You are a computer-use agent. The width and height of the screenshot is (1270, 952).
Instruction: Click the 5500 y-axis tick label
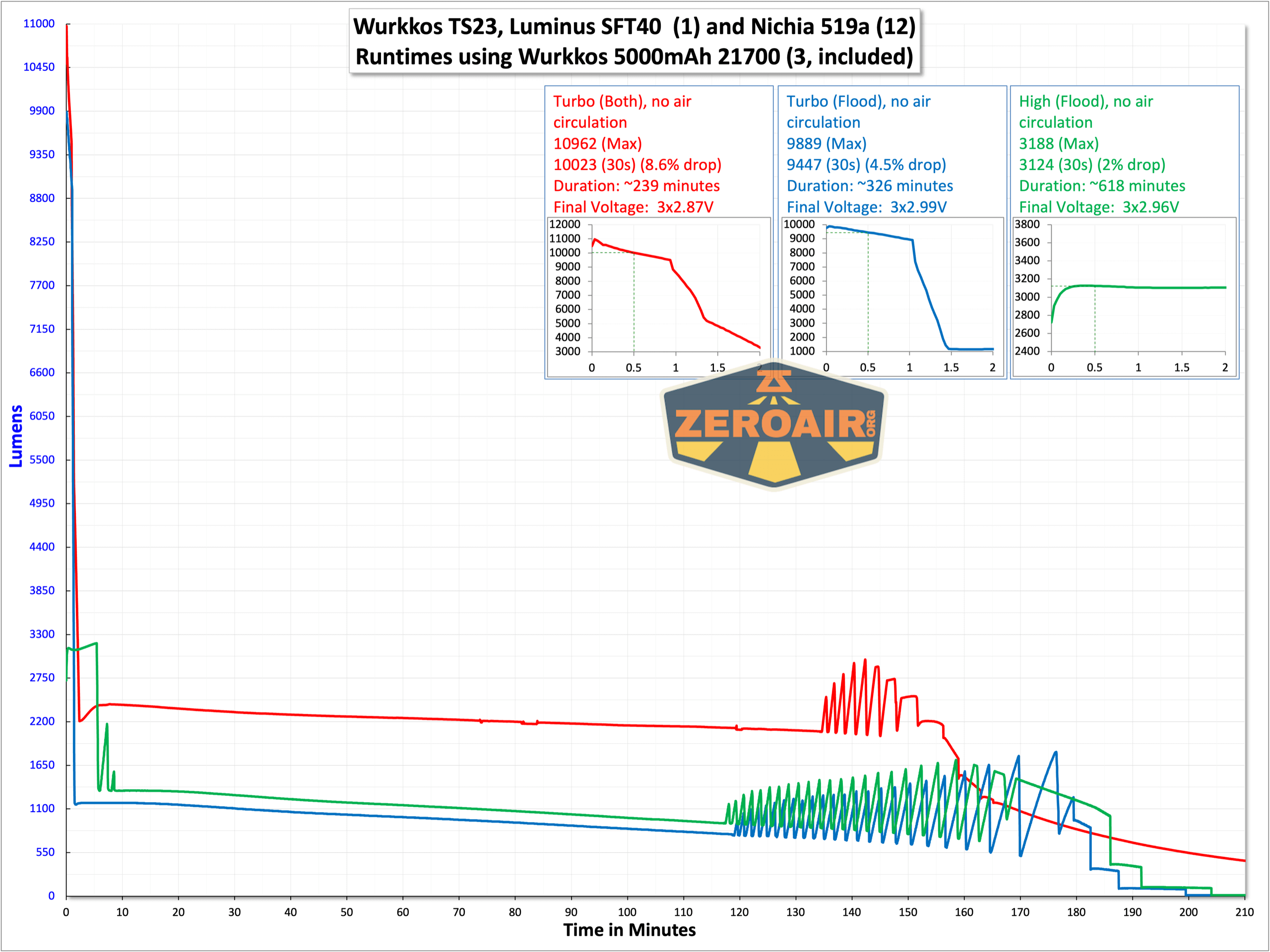(42, 460)
